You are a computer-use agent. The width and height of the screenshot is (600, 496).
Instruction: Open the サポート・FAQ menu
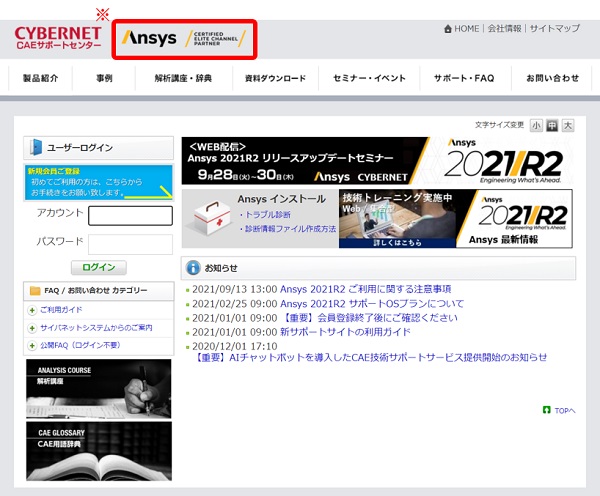click(464, 78)
